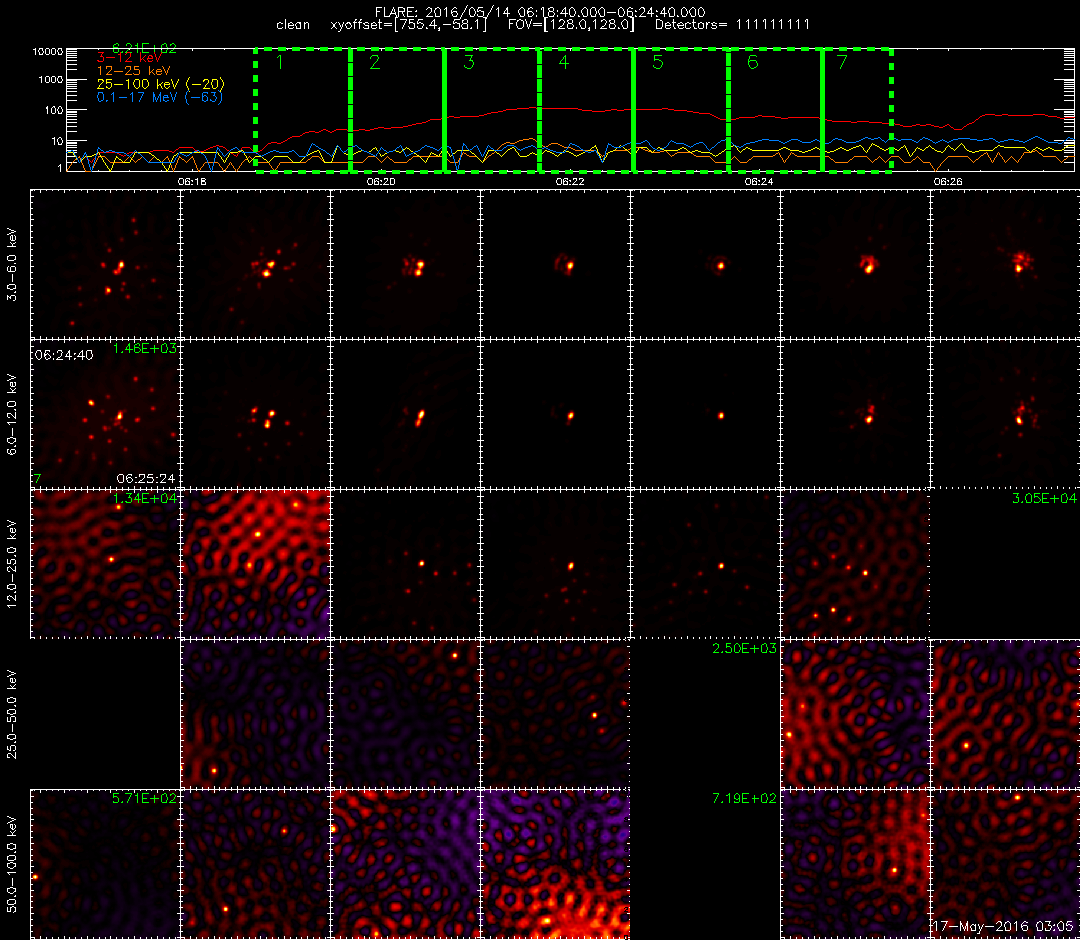1080x940 pixels.
Task: Open sixth image in 12.0-25.0 keV row
Action: tap(855, 564)
